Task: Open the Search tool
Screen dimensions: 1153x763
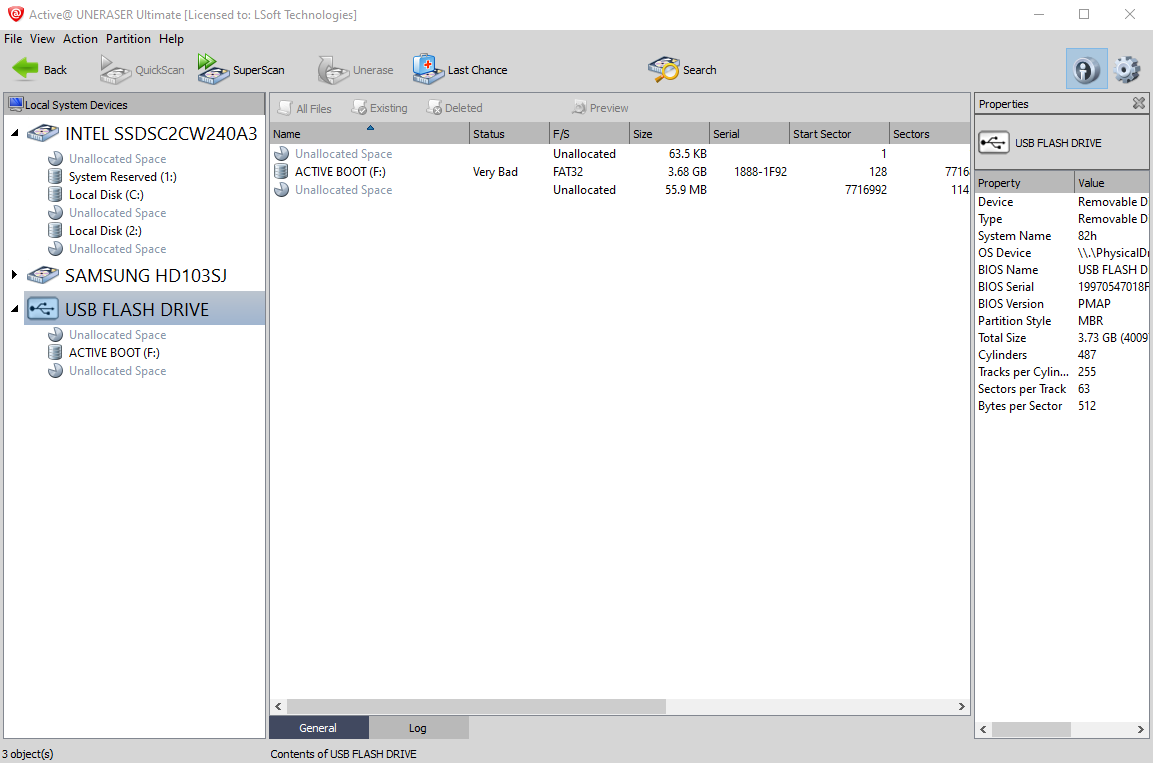Action: pos(682,70)
